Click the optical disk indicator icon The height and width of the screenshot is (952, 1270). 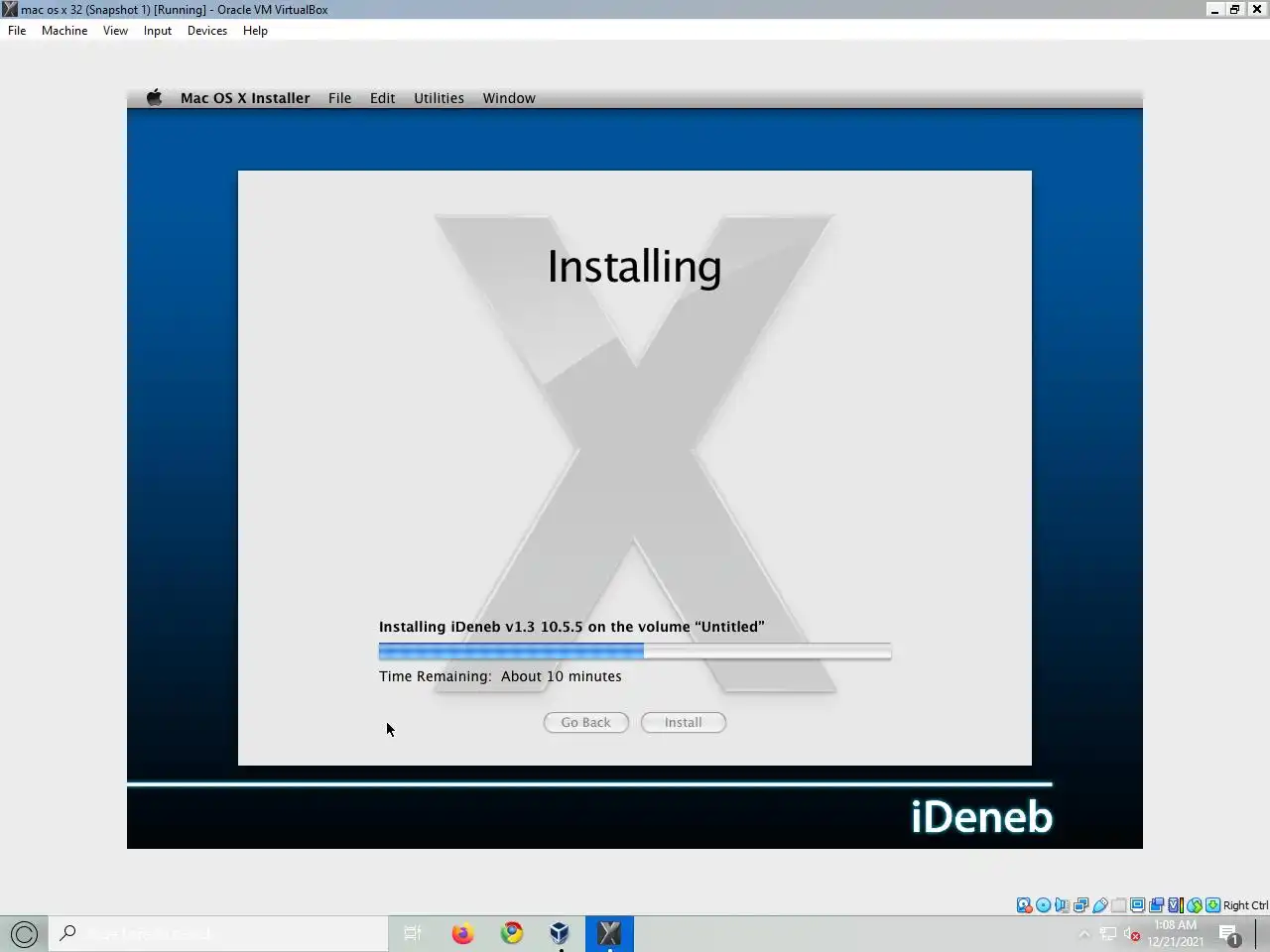tap(1043, 905)
